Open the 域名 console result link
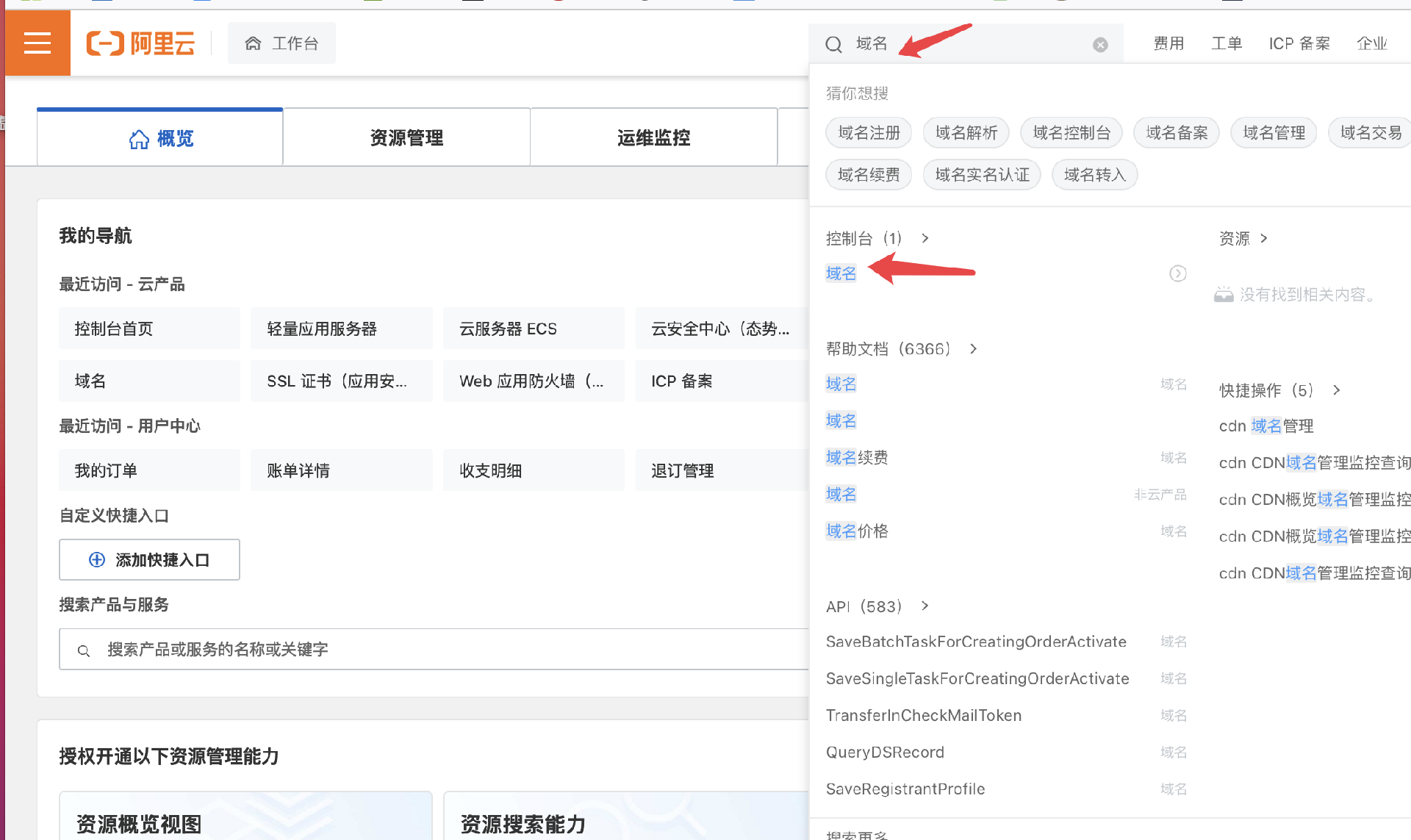 [x=841, y=273]
